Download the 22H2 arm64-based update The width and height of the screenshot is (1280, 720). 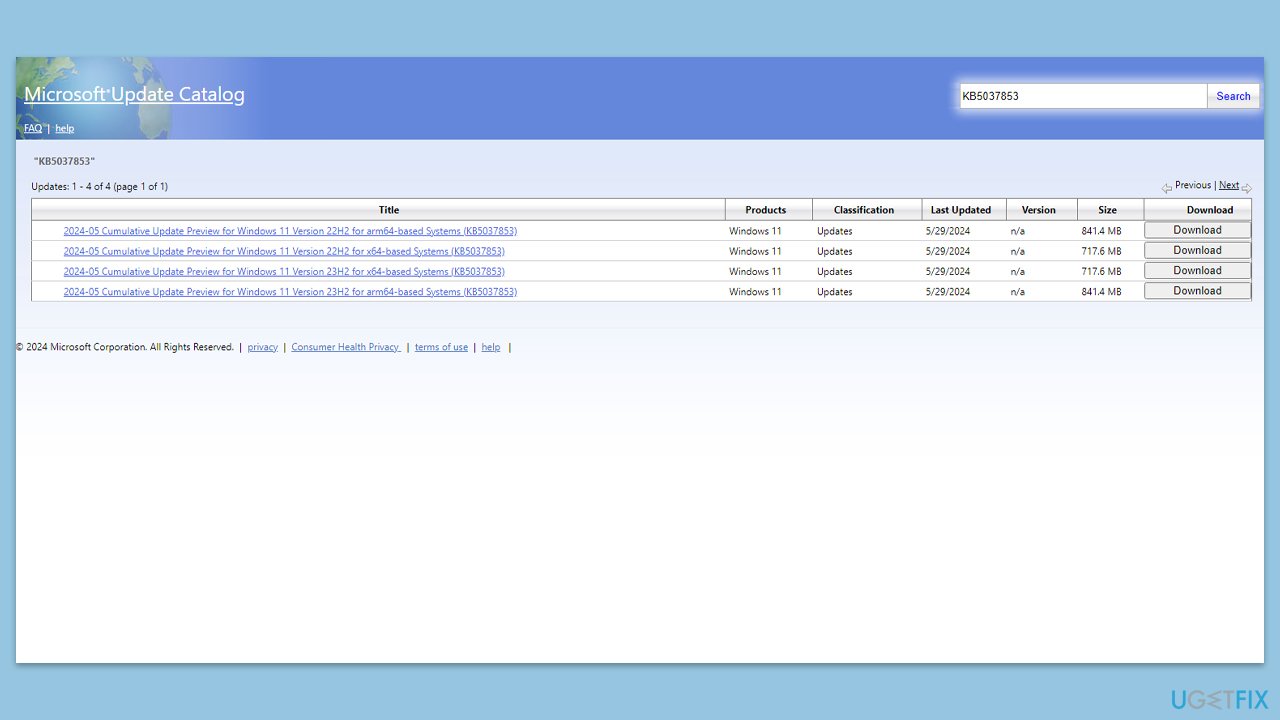coord(1197,230)
